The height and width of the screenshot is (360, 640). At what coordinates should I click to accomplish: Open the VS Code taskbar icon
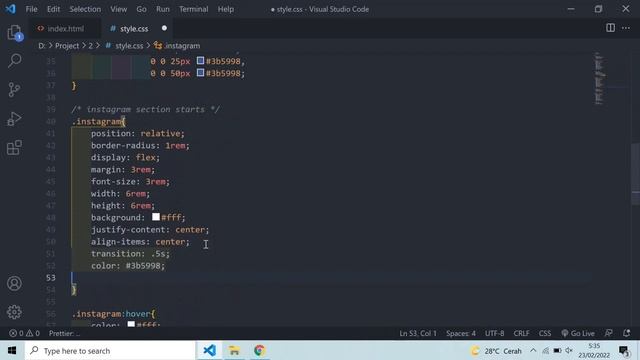tap(209, 351)
